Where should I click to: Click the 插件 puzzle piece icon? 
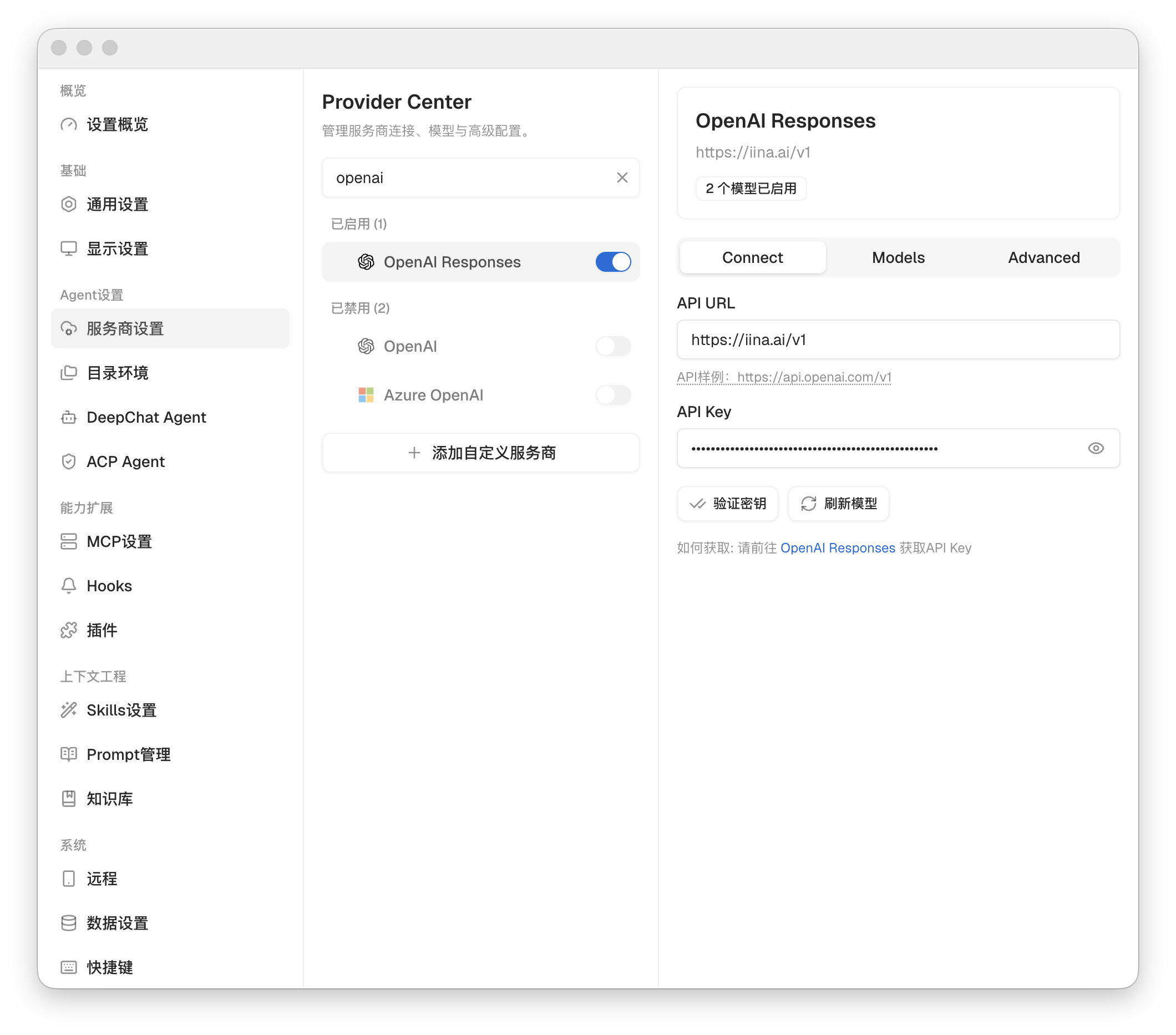[68, 630]
